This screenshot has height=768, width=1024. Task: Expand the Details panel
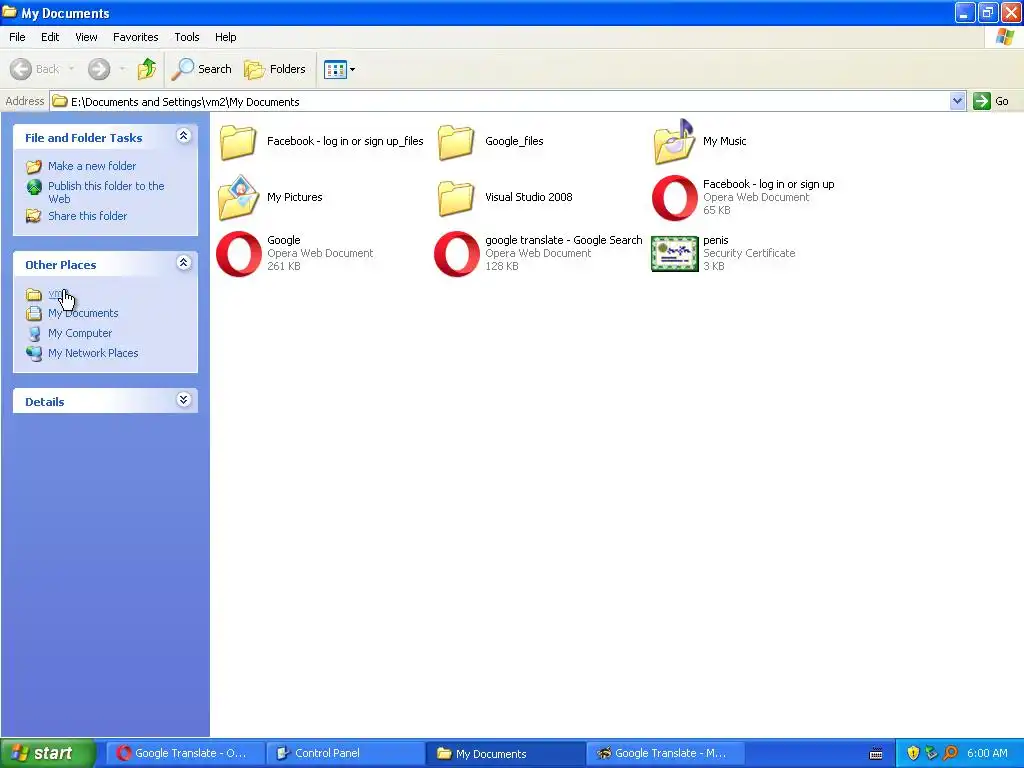[x=184, y=400]
